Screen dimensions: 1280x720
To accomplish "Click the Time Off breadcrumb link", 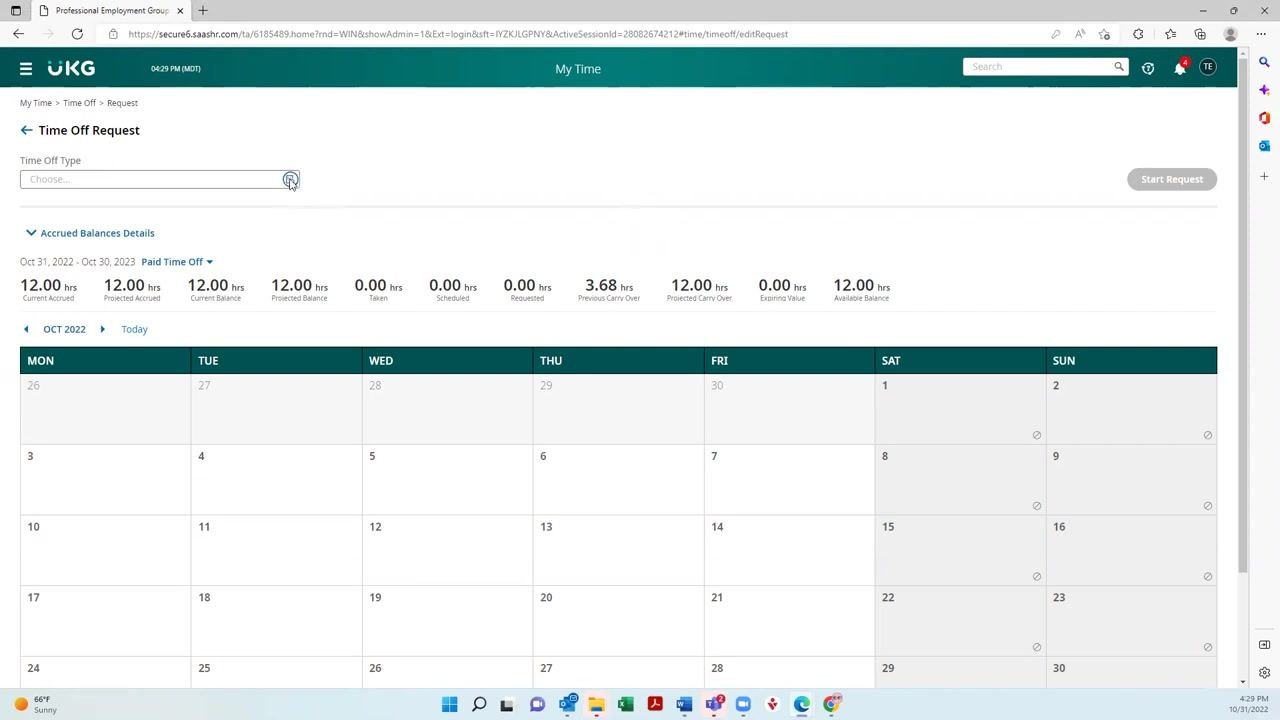I will pyautogui.click(x=79, y=103).
